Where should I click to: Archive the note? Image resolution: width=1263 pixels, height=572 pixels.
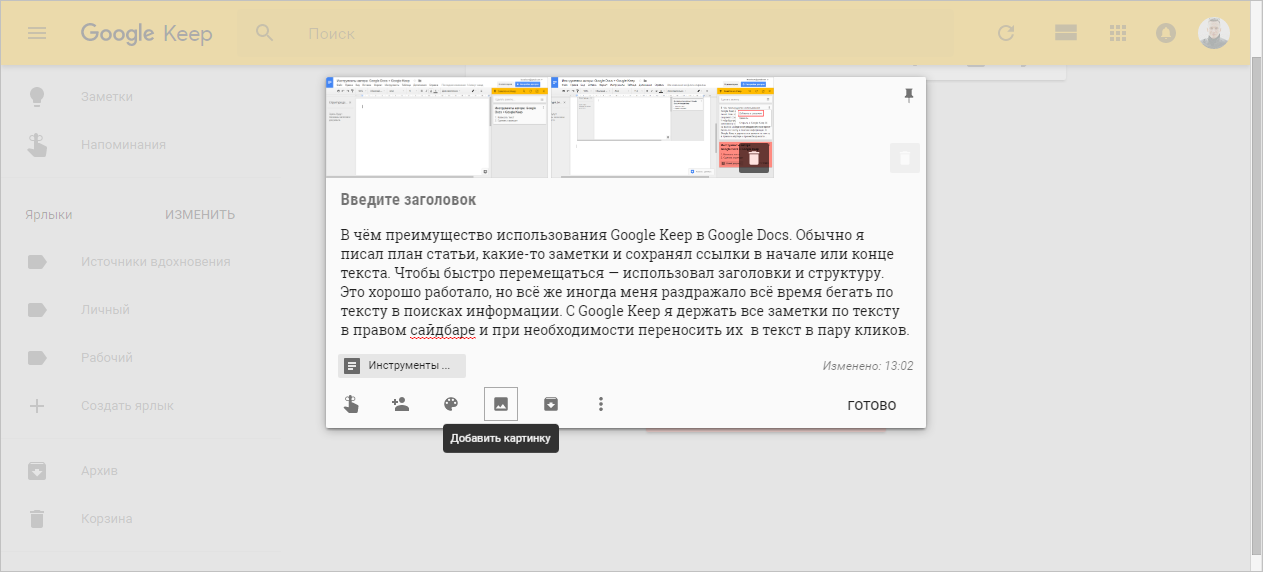(551, 404)
